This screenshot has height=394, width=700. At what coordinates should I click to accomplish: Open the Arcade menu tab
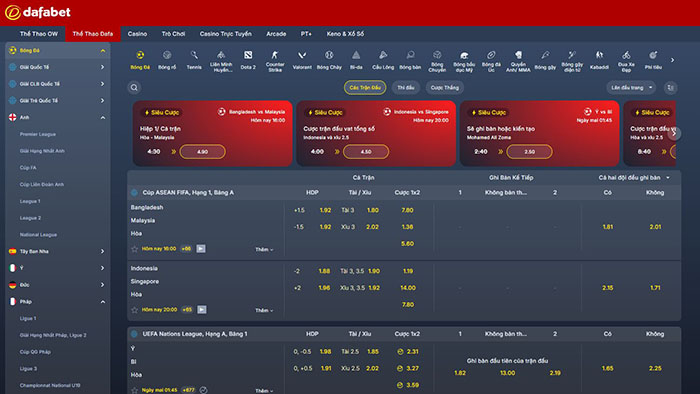[276, 34]
